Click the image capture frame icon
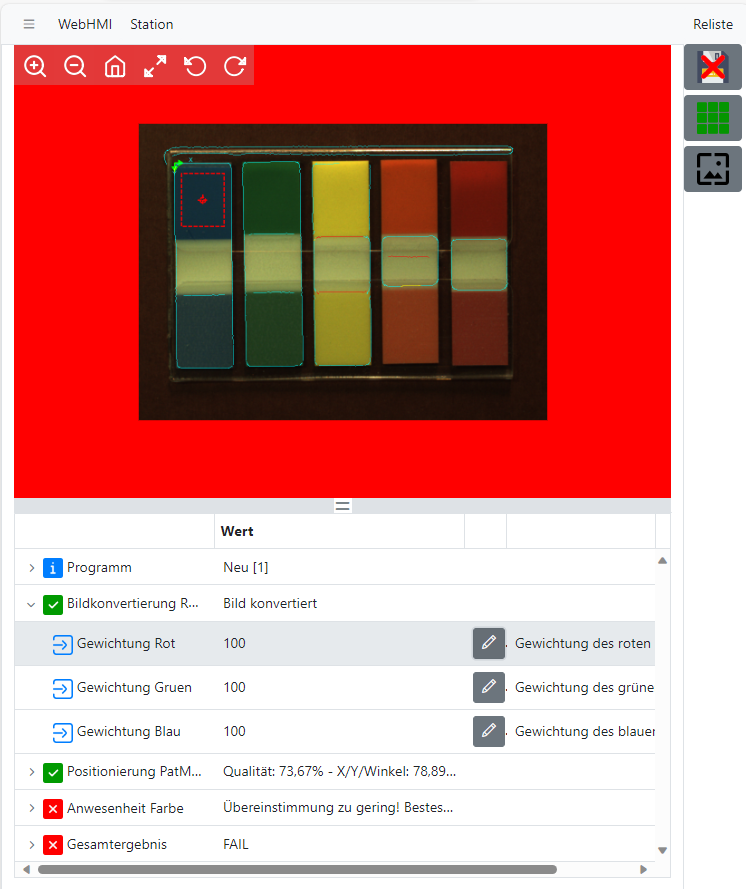This screenshot has height=889, width=746. (713, 169)
